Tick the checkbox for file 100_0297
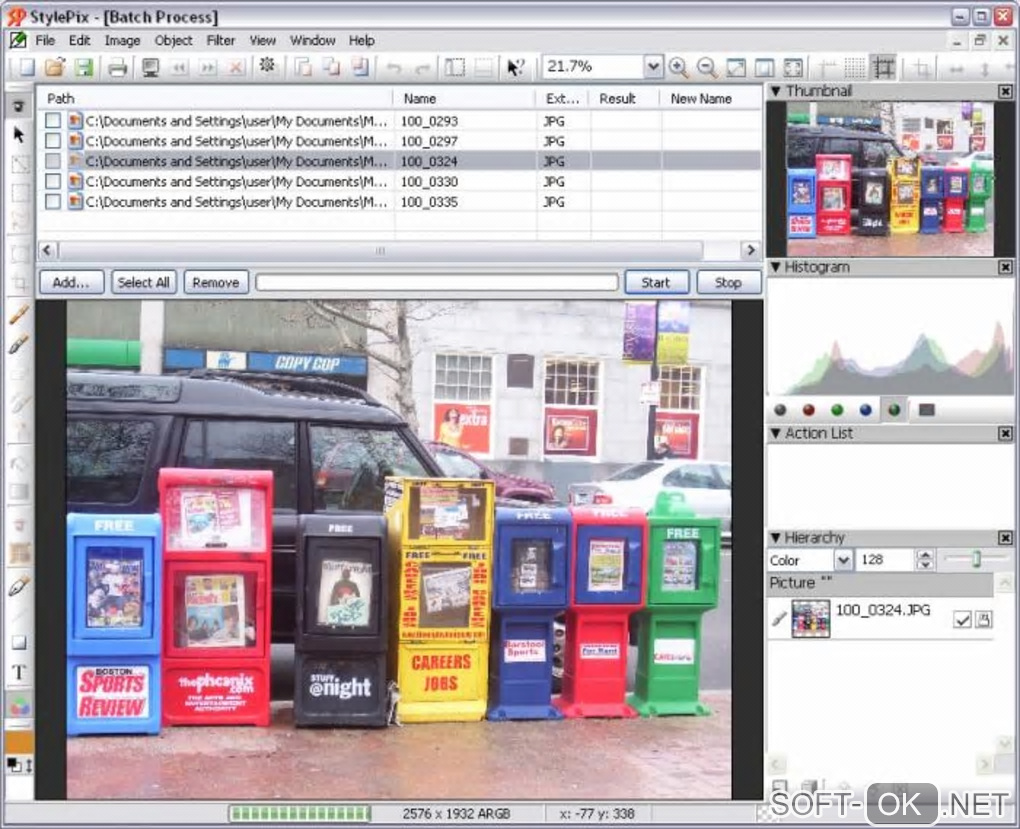 [x=53, y=141]
